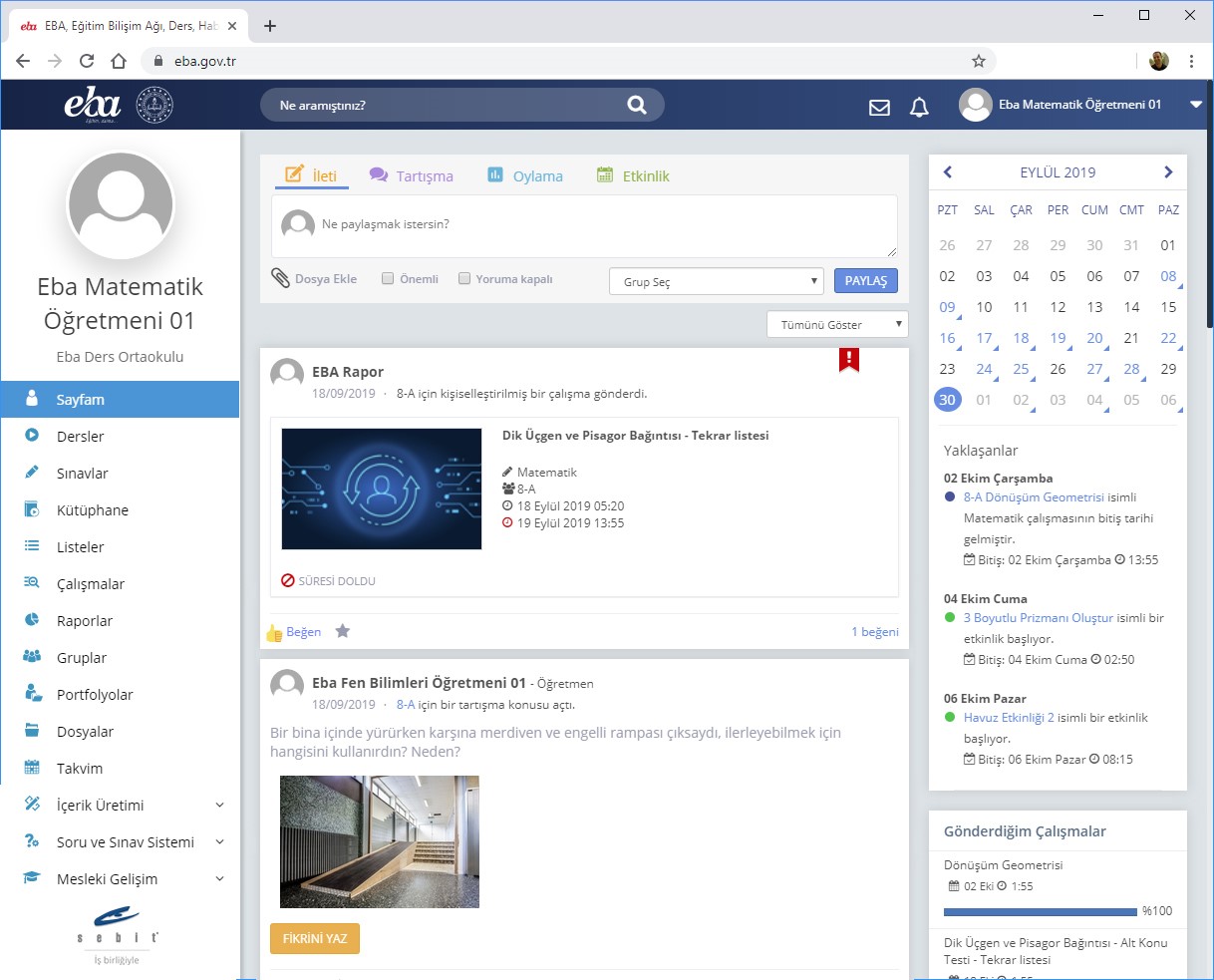Click the EBA Rapor avatar icon
The height and width of the screenshot is (980, 1214).
[x=287, y=375]
